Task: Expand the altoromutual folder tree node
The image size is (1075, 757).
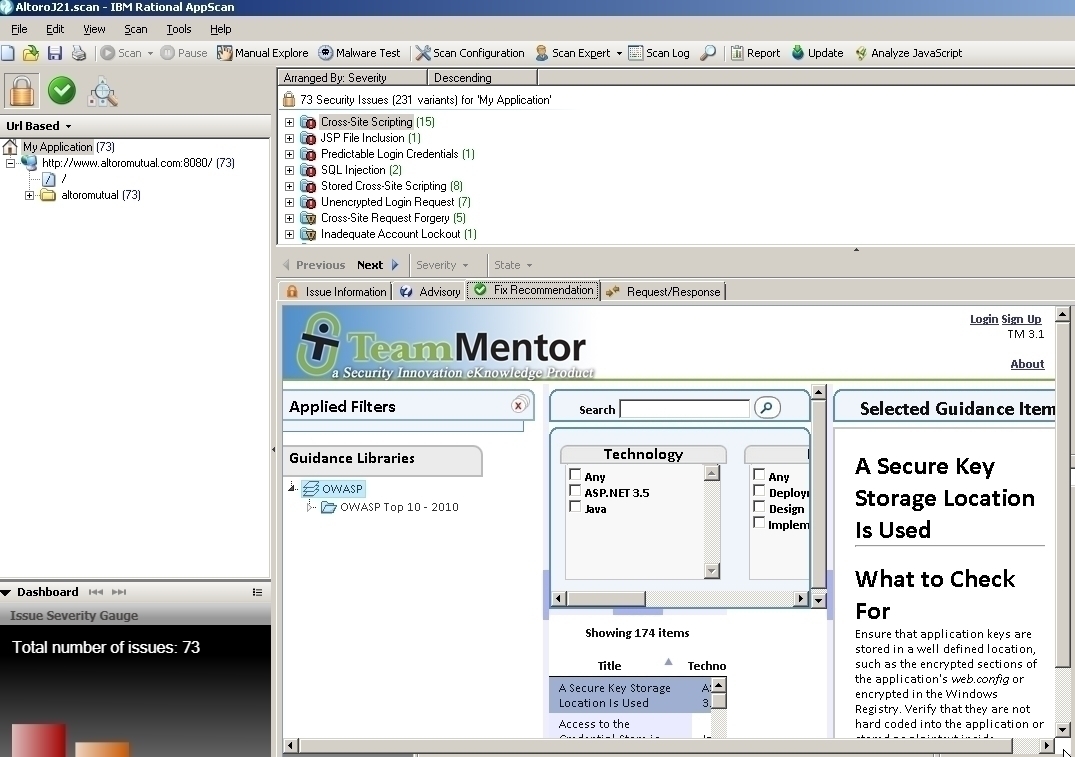Action: coord(30,195)
